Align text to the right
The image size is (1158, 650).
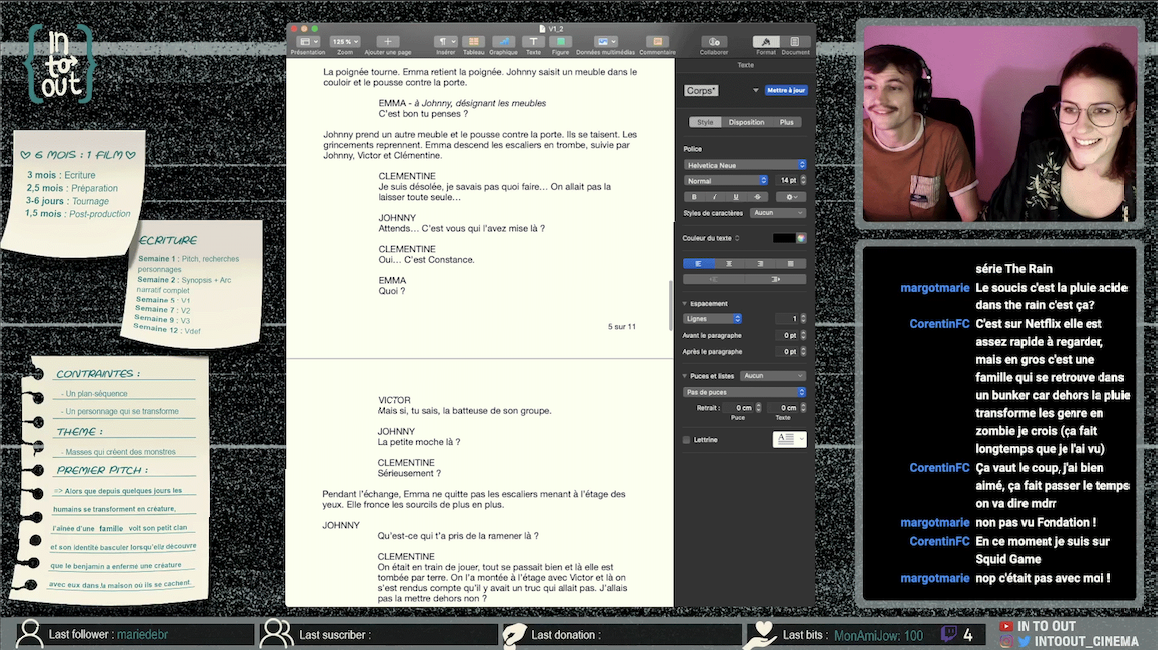[x=760, y=264]
